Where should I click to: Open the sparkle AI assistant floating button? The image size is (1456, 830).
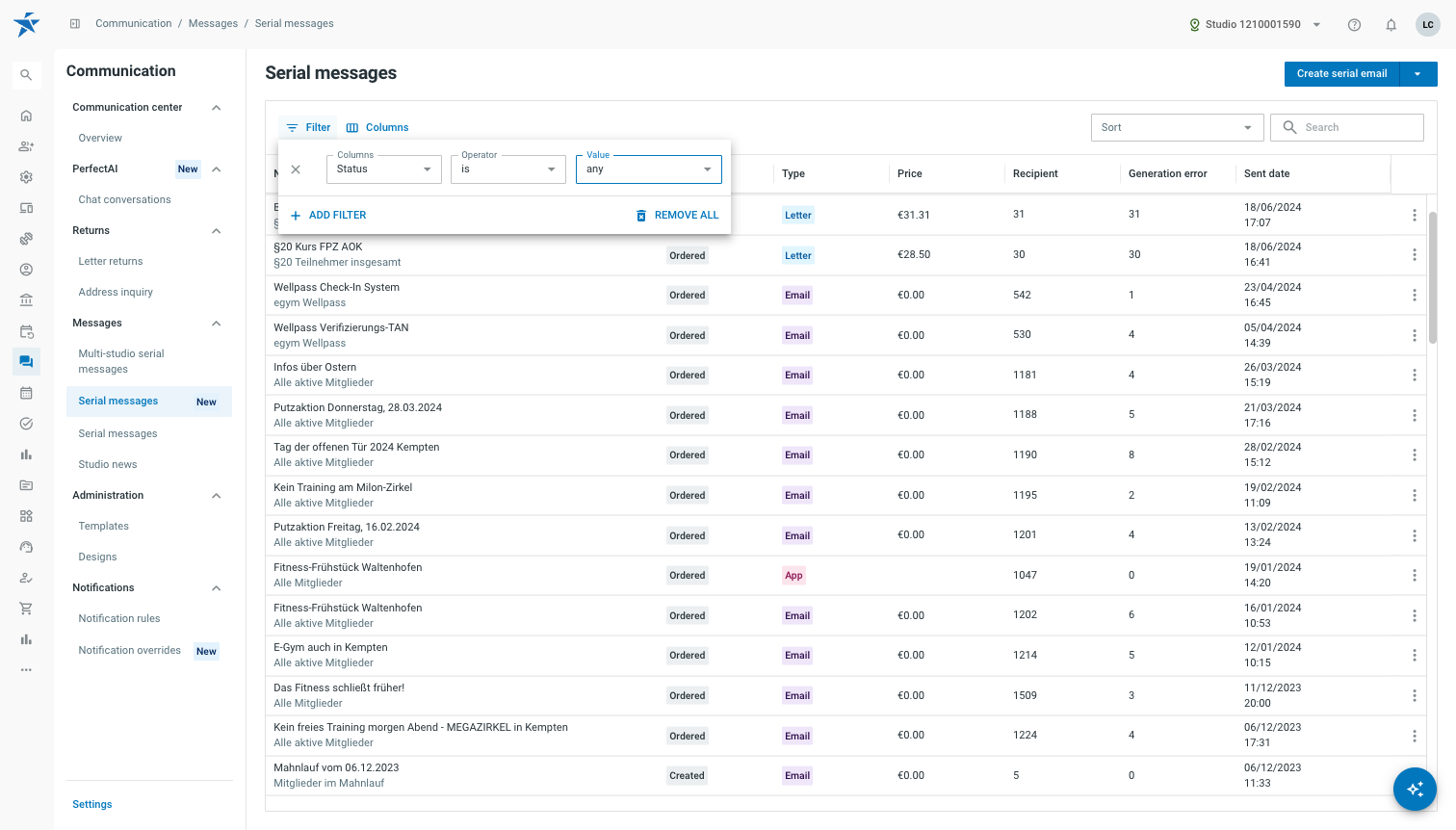tap(1415, 789)
